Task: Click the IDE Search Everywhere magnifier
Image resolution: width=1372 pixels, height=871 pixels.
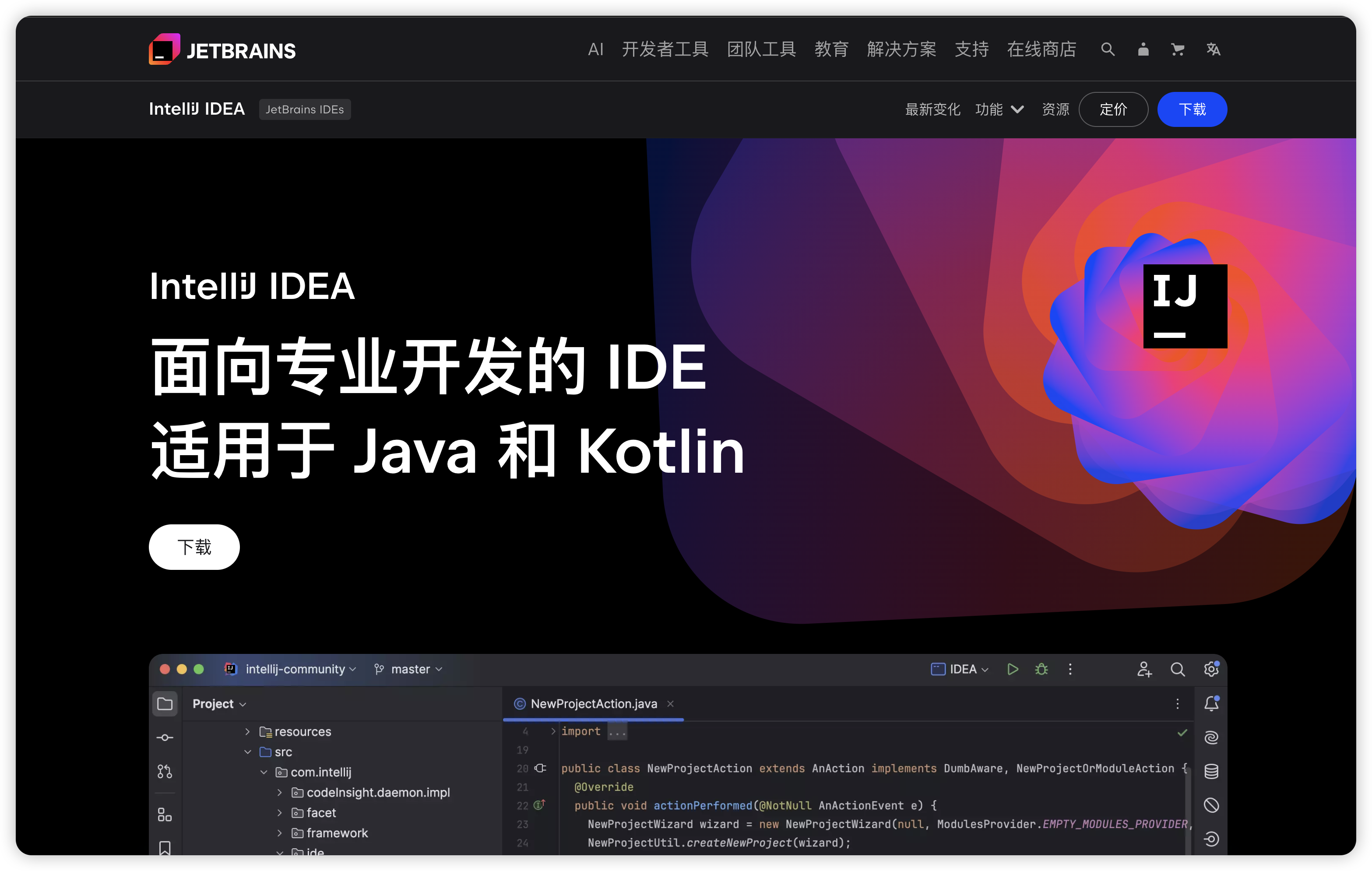Action: (x=1178, y=669)
